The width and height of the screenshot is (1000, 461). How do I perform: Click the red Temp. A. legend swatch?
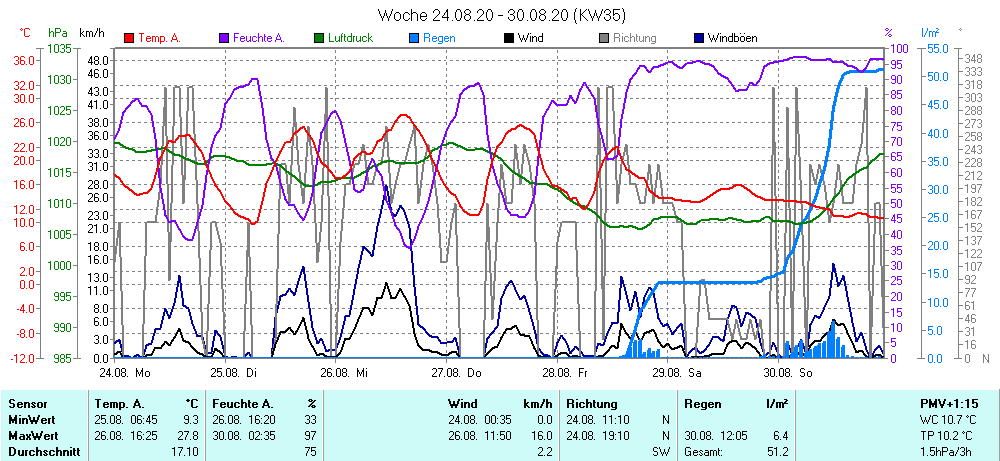tap(129, 38)
